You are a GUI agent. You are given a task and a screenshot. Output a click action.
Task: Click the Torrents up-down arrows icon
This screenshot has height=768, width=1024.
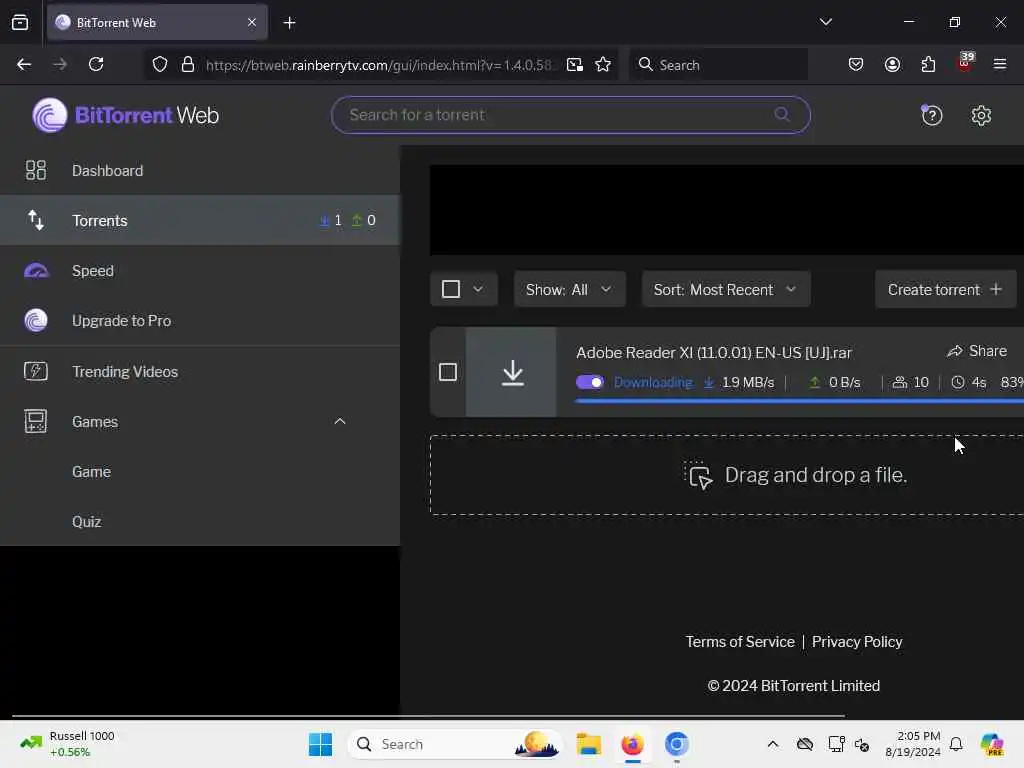coord(36,220)
